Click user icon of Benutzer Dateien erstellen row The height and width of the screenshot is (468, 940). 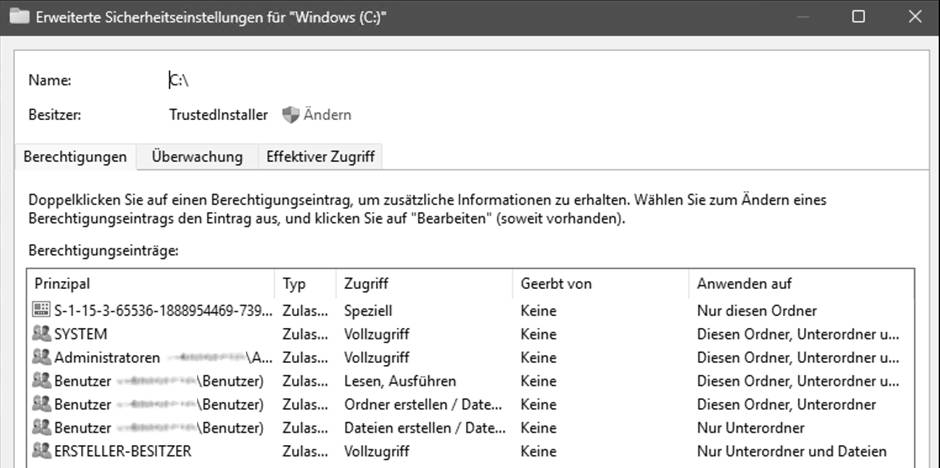[41, 427]
